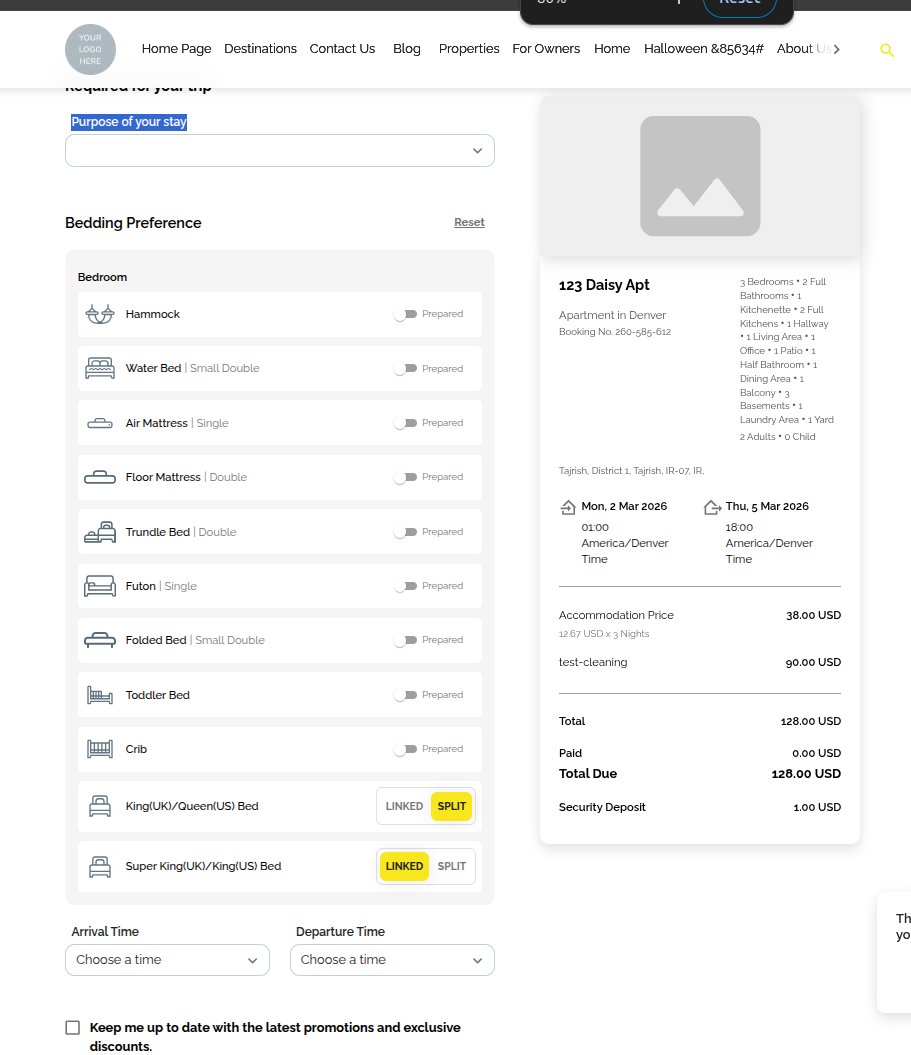Click the check-out arrow icon beside Thu, 5 Mar
The height and width of the screenshot is (1055, 911).
712,507
